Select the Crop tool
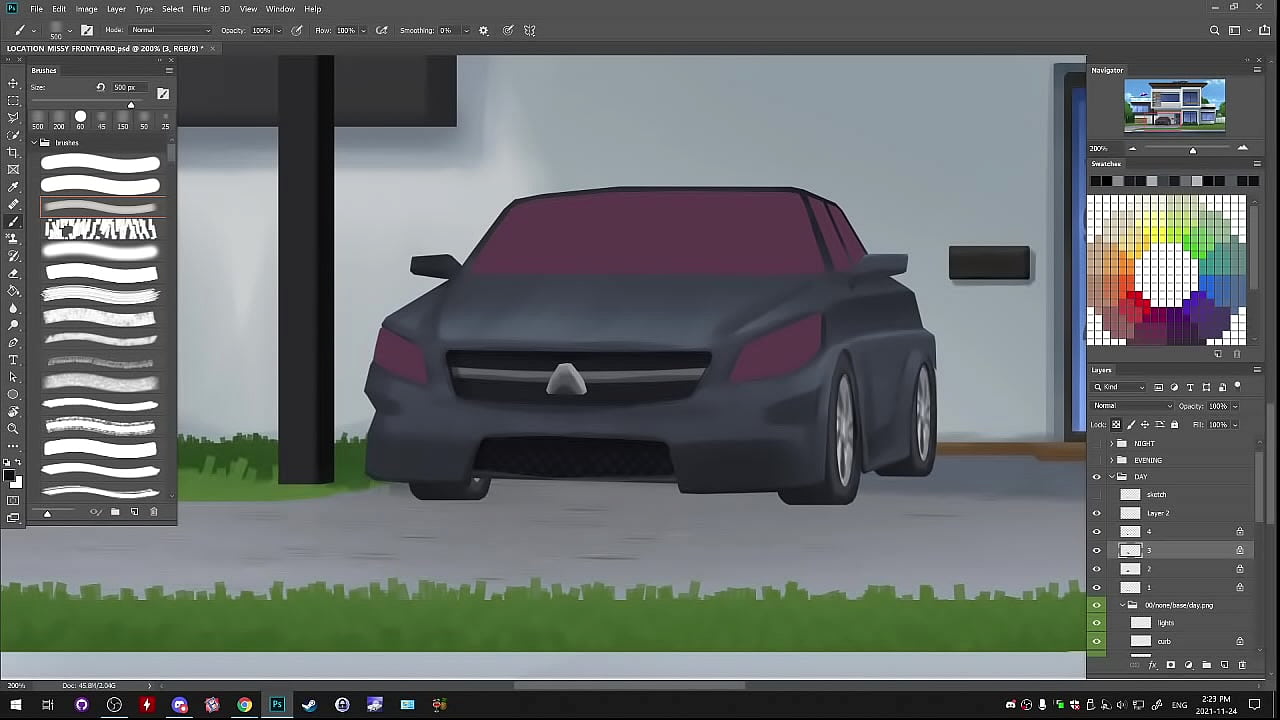This screenshot has width=1280, height=720. [x=13, y=152]
